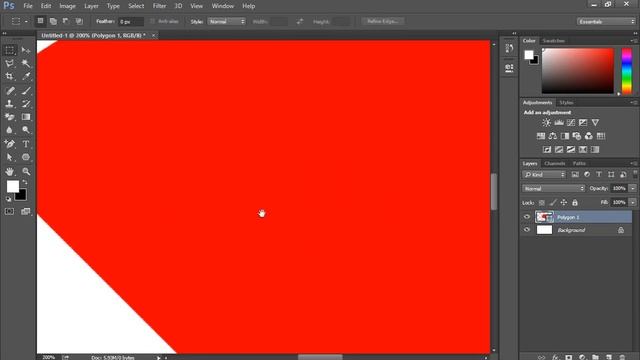Change the screen mode
Screen dimensions: 640x360
pyautogui.click(x=26, y=211)
